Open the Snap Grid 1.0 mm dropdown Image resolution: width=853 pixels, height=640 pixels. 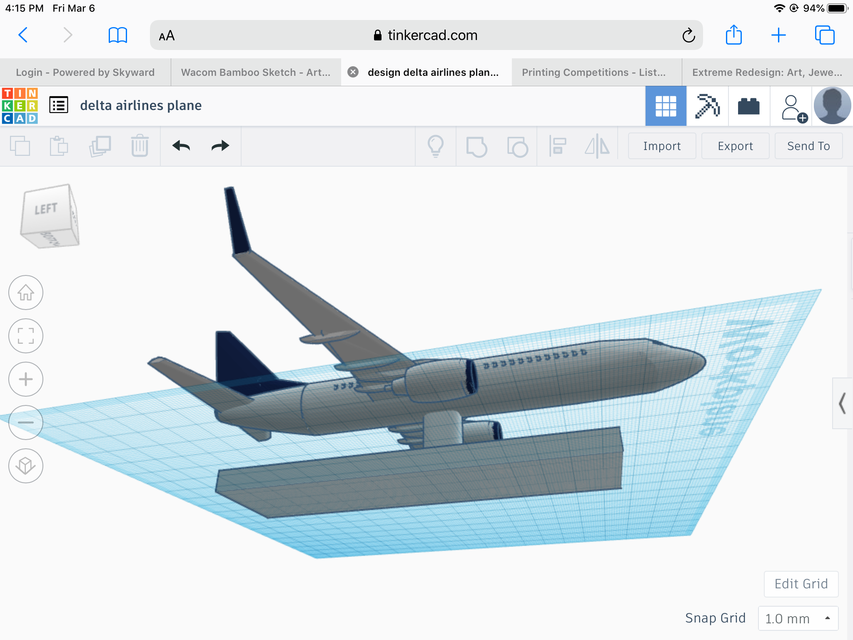(798, 618)
